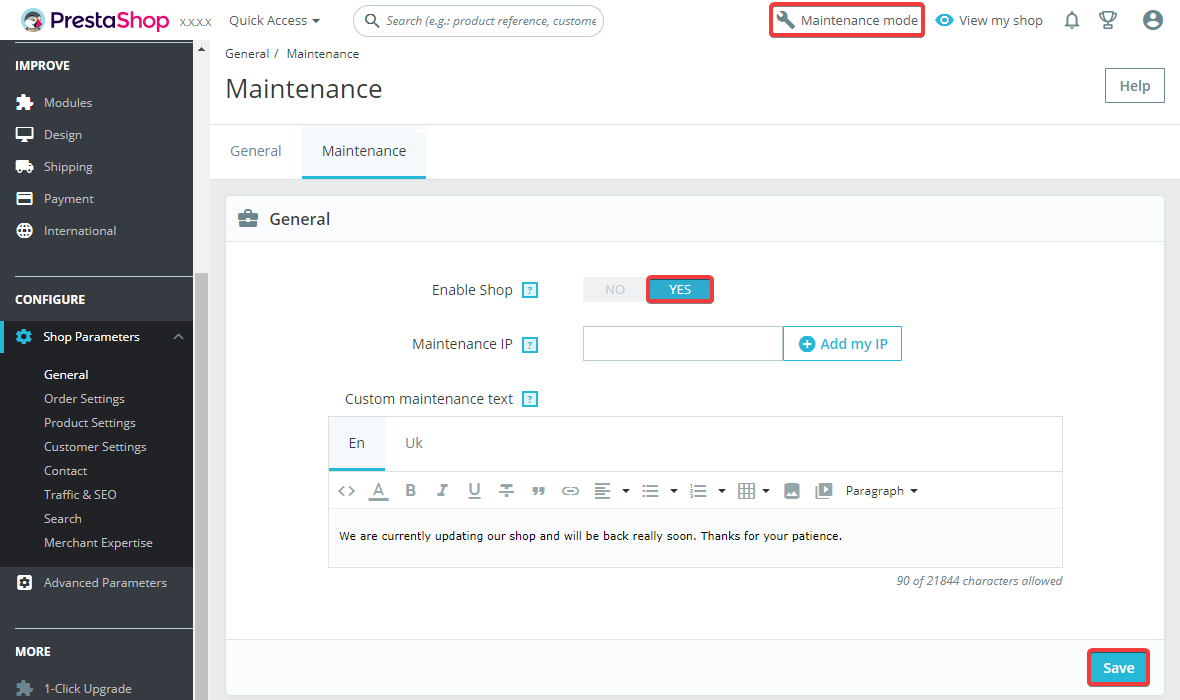Select the Uk language tab
The width and height of the screenshot is (1180, 700).
pyautogui.click(x=414, y=443)
